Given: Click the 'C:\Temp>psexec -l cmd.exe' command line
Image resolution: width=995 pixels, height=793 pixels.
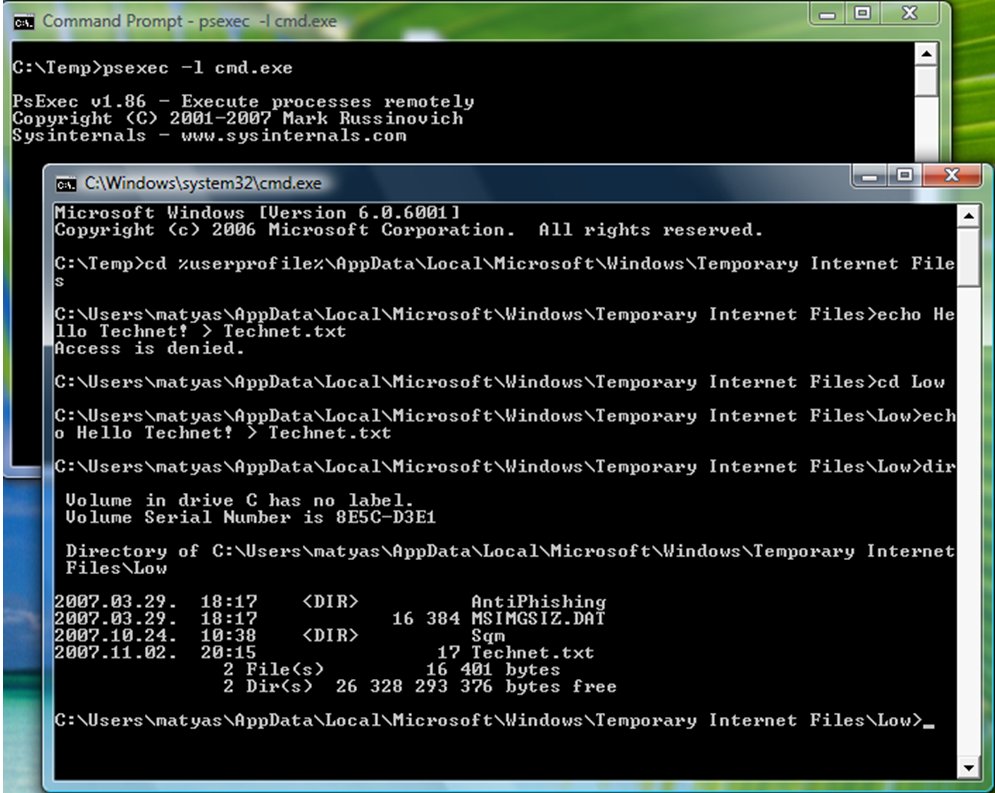Looking at the screenshot, I should [152, 68].
